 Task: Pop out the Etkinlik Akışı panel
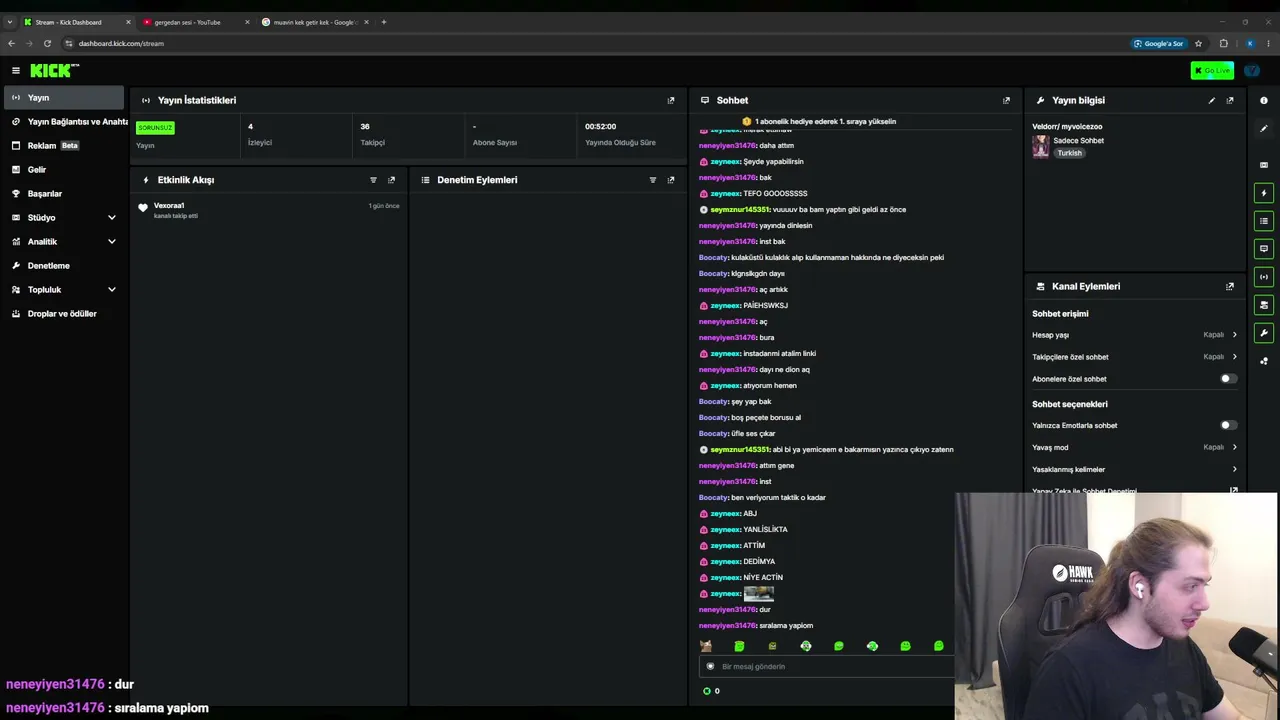pyautogui.click(x=391, y=180)
